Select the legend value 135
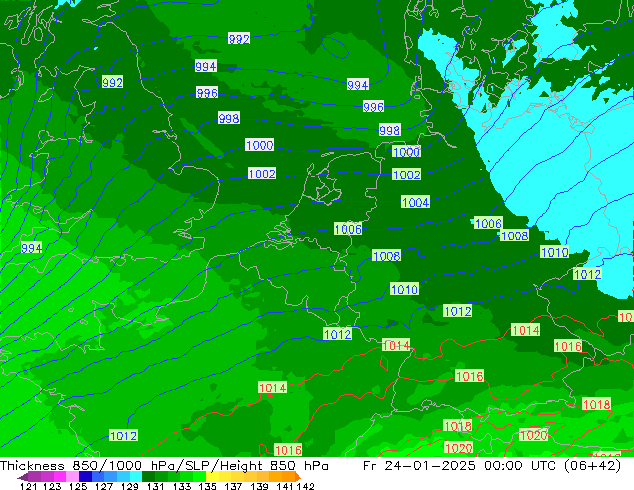Viewport: 634px width, 490px height. click(207, 486)
